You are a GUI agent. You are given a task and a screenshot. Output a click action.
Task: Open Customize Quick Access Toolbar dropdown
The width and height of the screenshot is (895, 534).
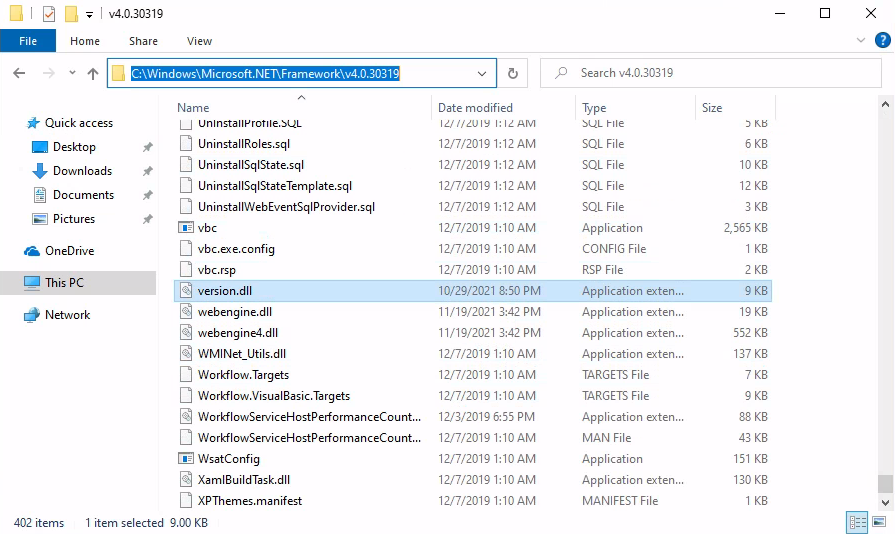point(90,14)
